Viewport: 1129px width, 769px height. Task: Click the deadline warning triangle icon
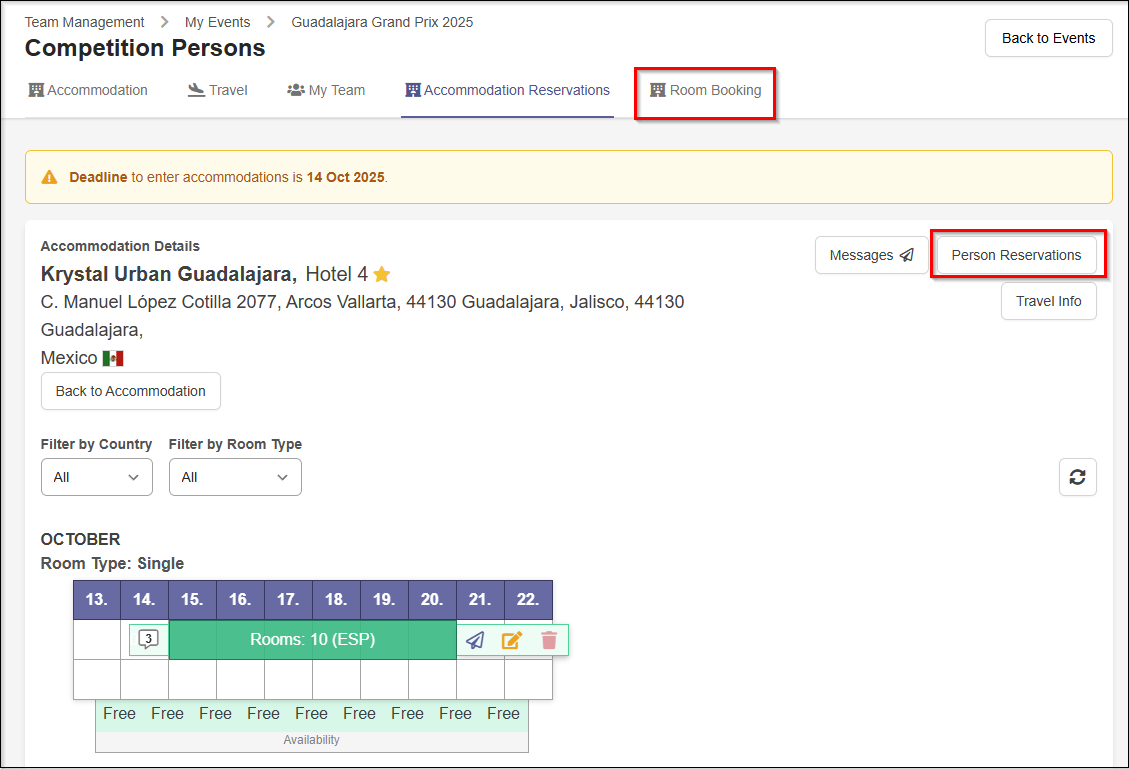(x=49, y=177)
